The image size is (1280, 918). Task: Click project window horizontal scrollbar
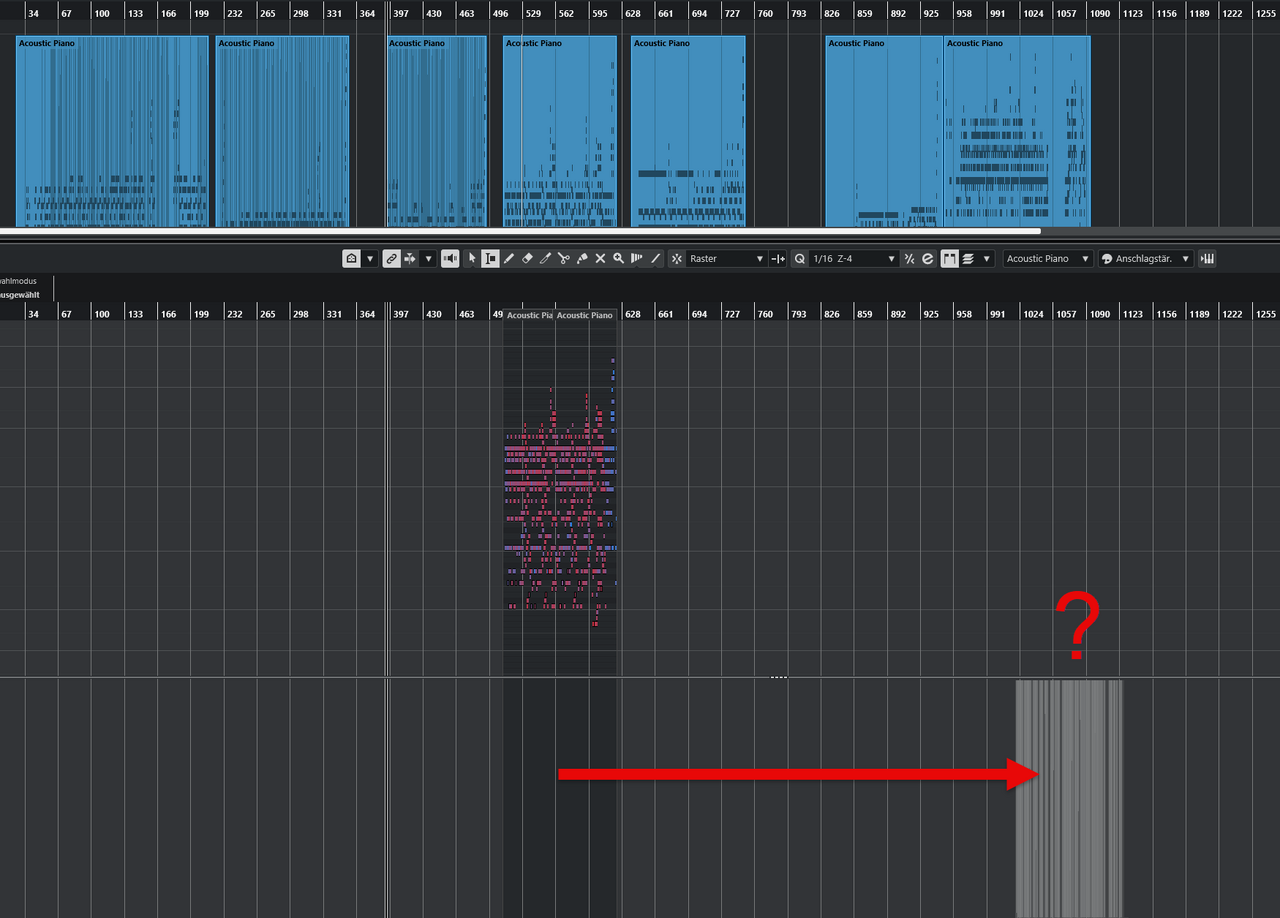click(520, 231)
